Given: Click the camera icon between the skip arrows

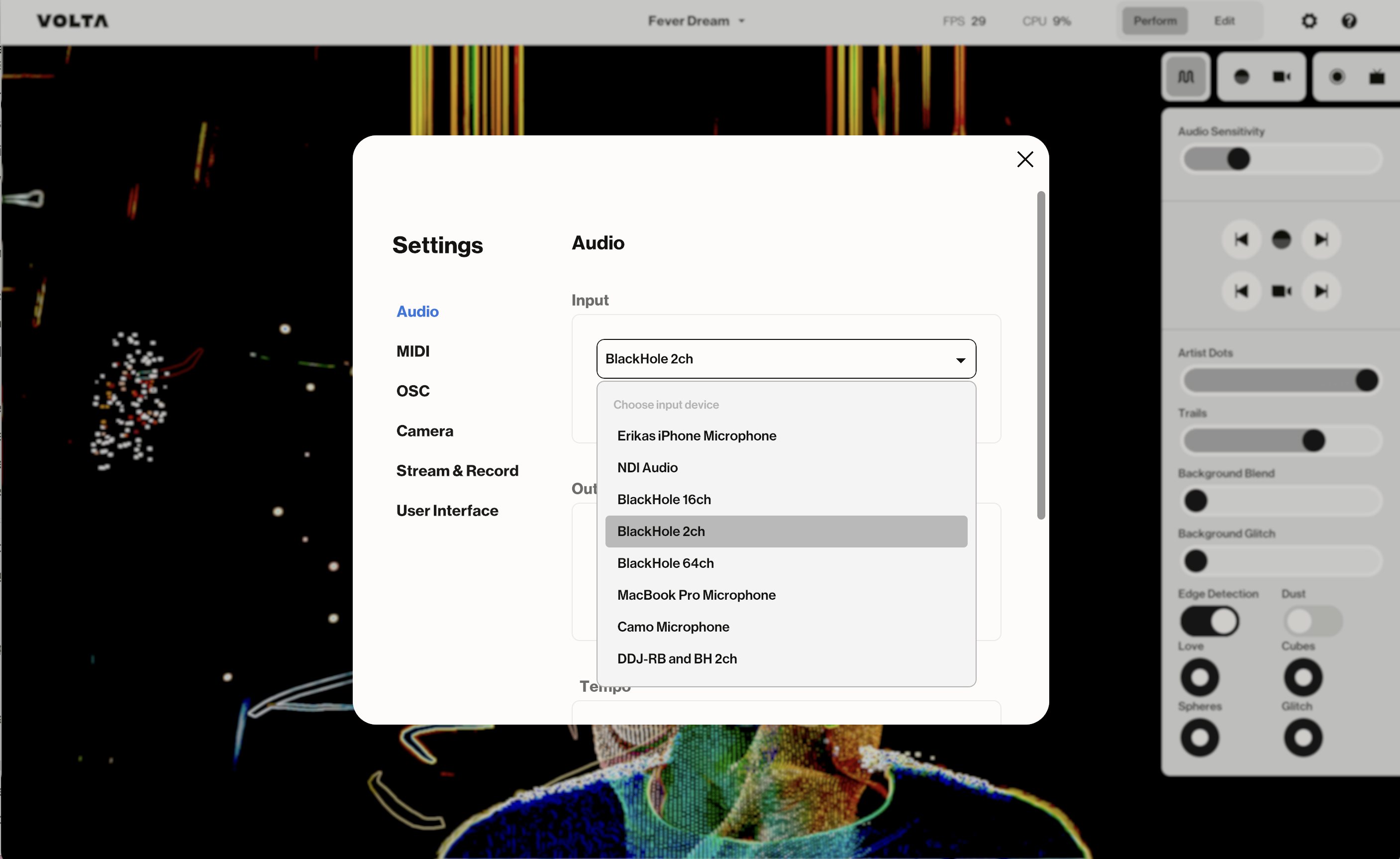Looking at the screenshot, I should [x=1281, y=291].
